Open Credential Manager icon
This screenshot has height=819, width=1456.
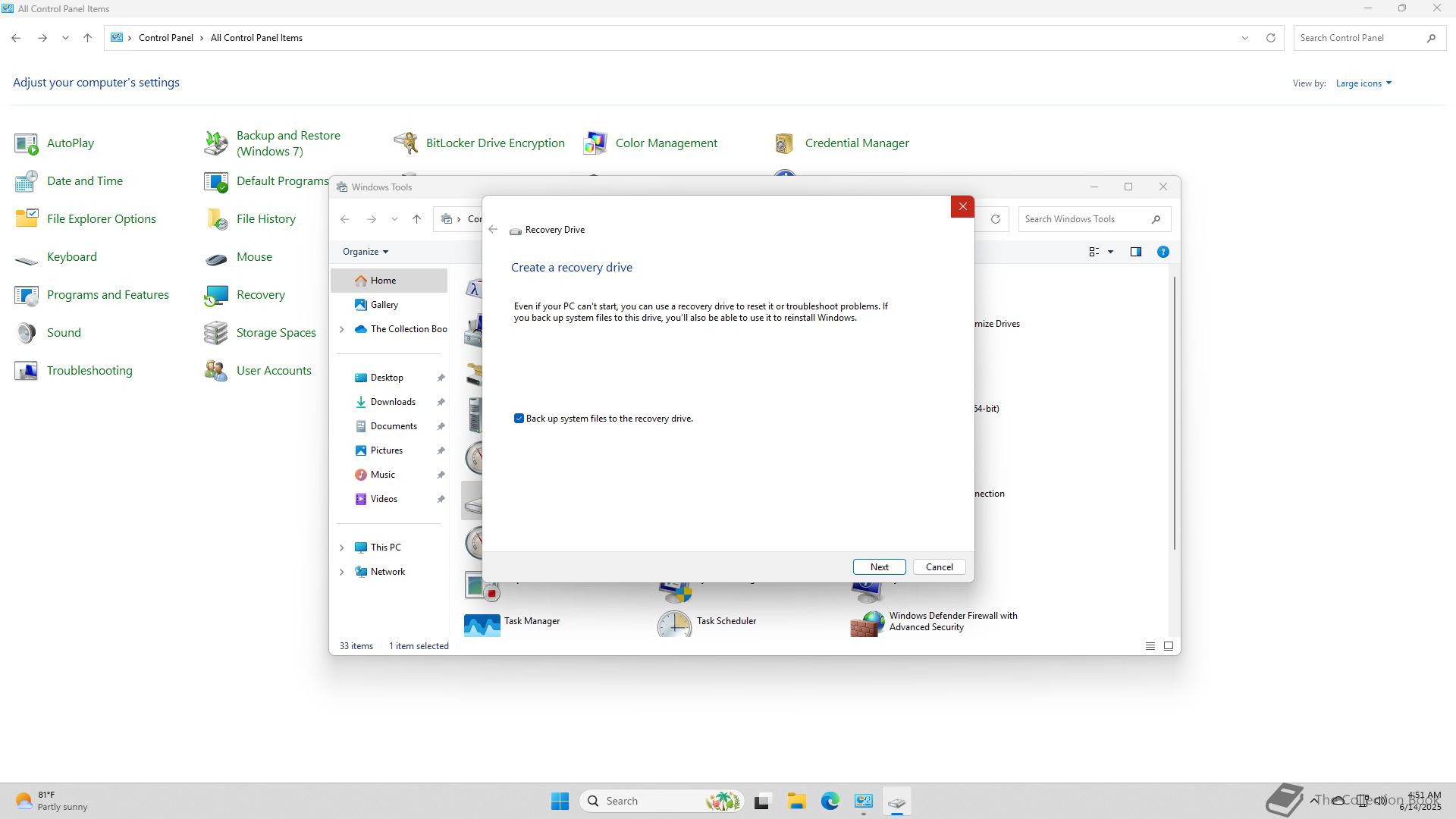click(x=784, y=143)
